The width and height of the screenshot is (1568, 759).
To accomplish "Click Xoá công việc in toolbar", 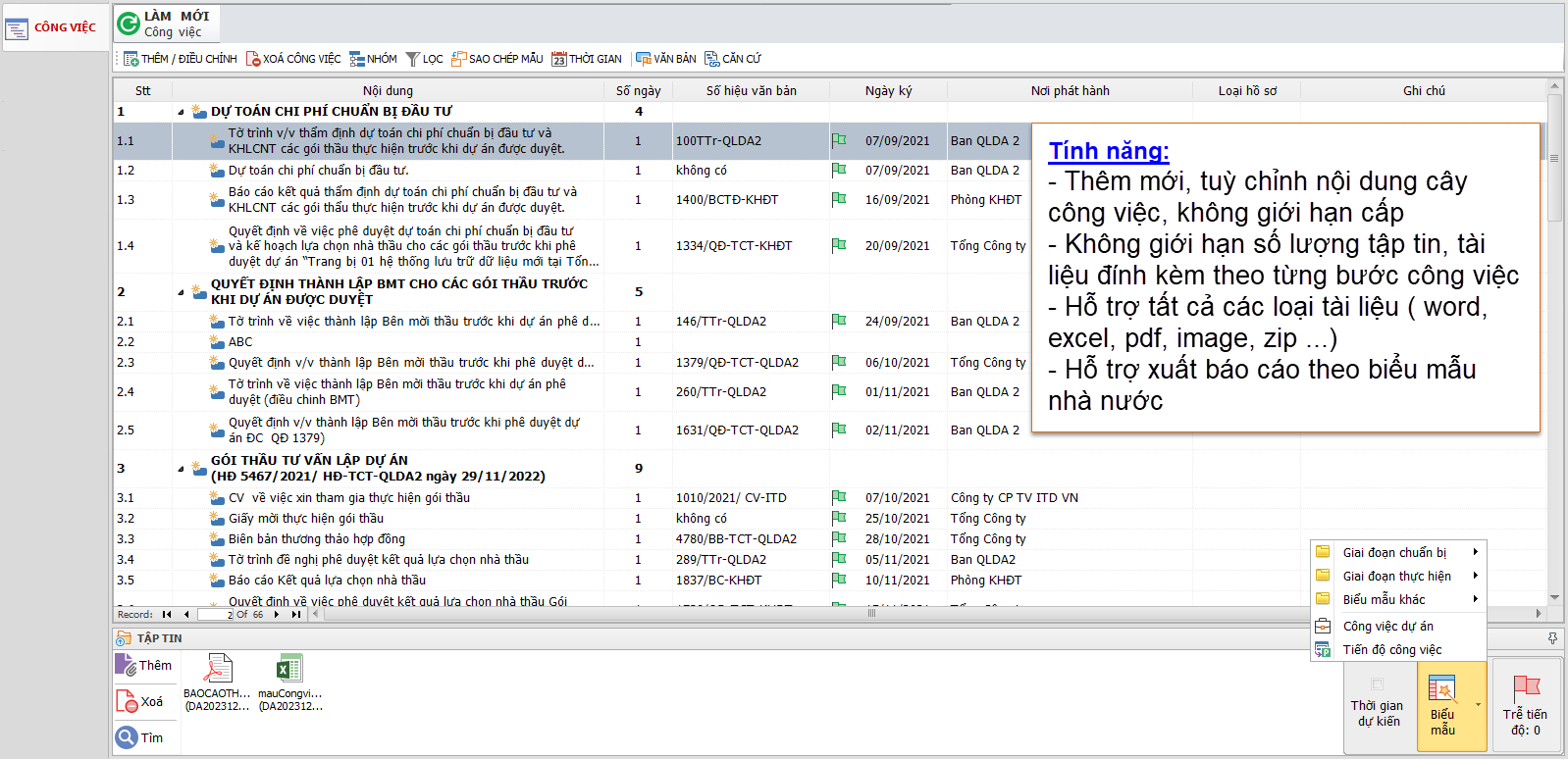I will (253, 59).
